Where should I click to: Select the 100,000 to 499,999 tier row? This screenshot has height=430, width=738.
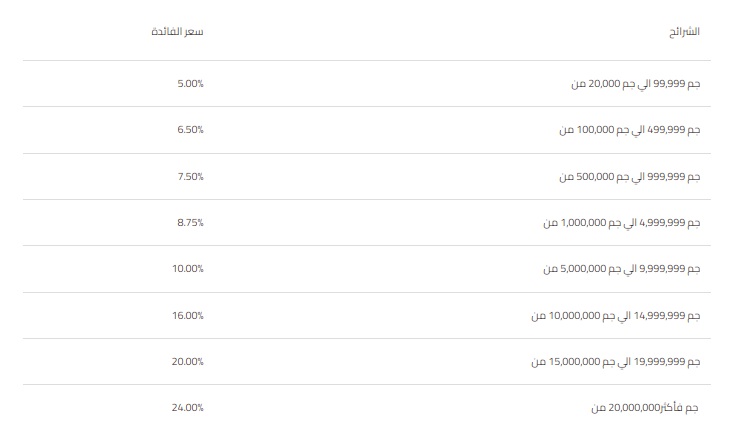tap(367, 130)
